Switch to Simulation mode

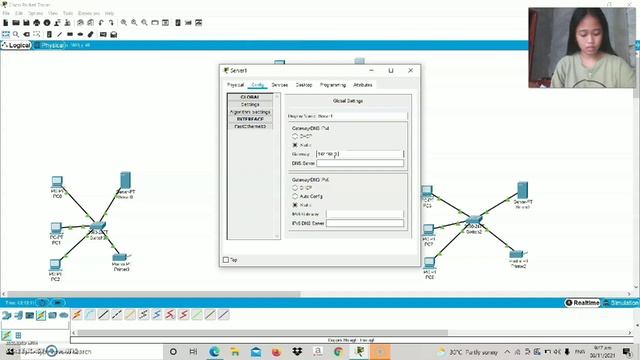(x=620, y=302)
